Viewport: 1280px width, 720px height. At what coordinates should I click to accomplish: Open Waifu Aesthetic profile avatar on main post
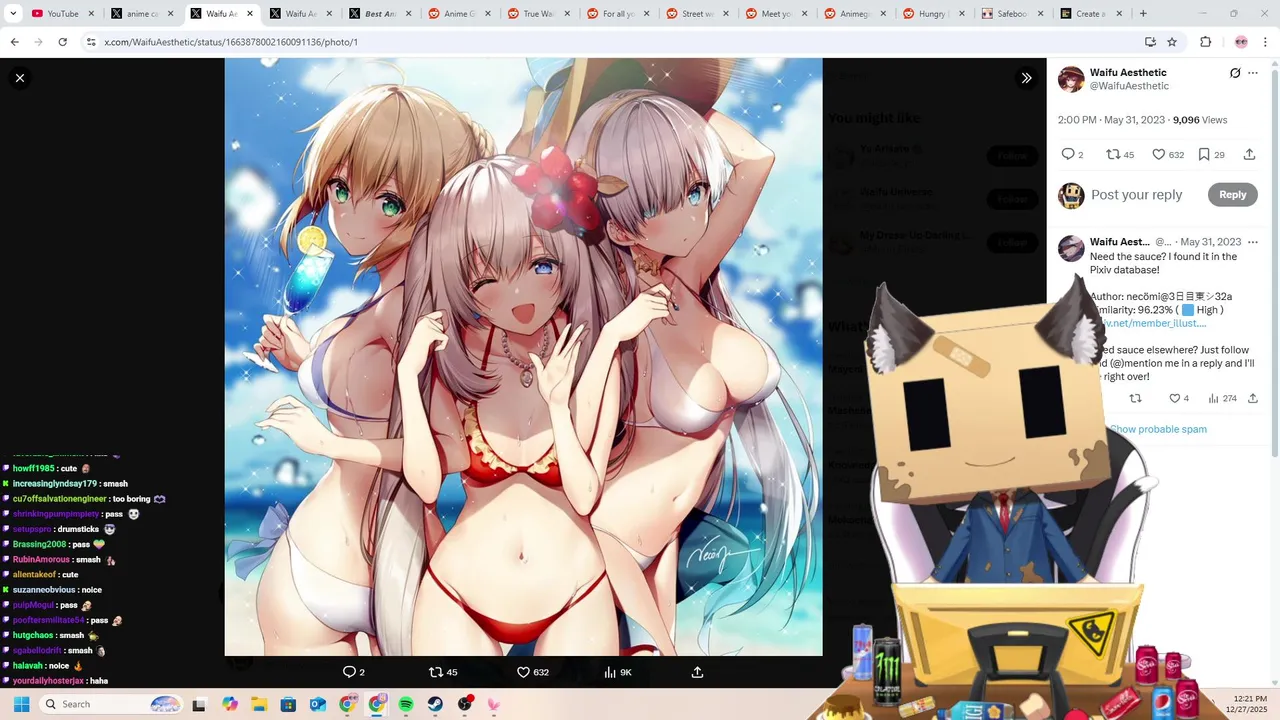pos(1071,79)
